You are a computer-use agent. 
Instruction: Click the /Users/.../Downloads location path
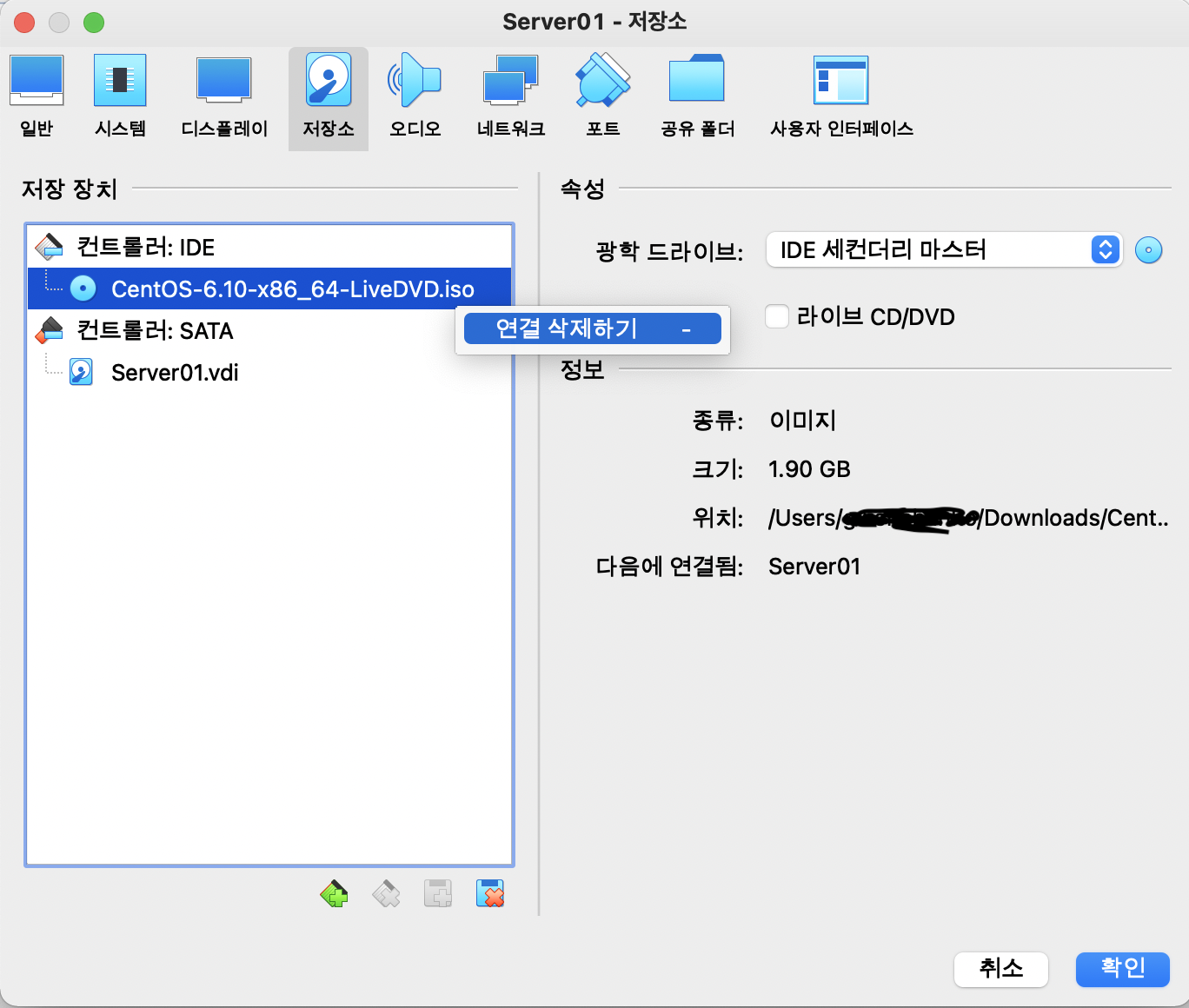click(x=968, y=519)
